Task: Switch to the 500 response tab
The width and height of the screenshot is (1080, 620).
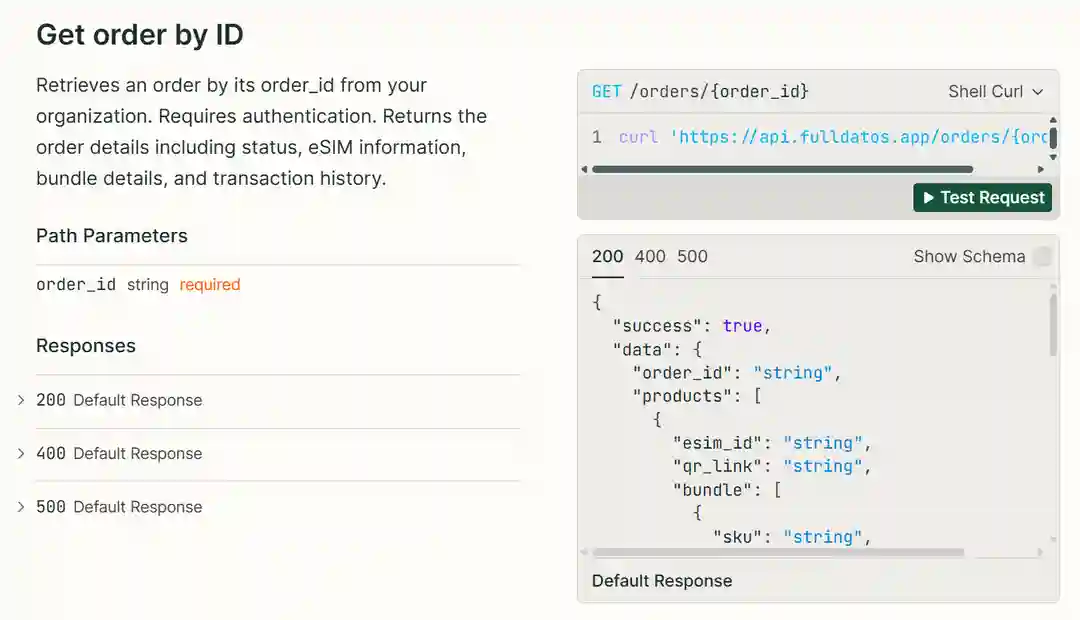Action: (x=692, y=256)
